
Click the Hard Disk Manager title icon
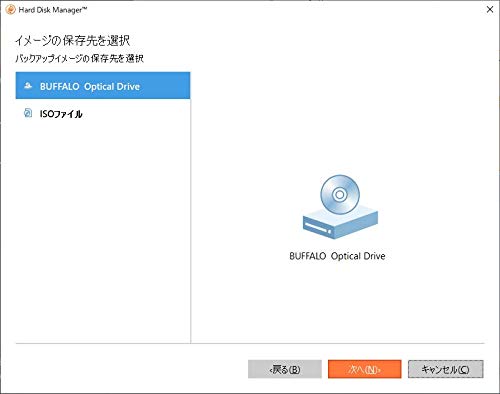(11, 10)
